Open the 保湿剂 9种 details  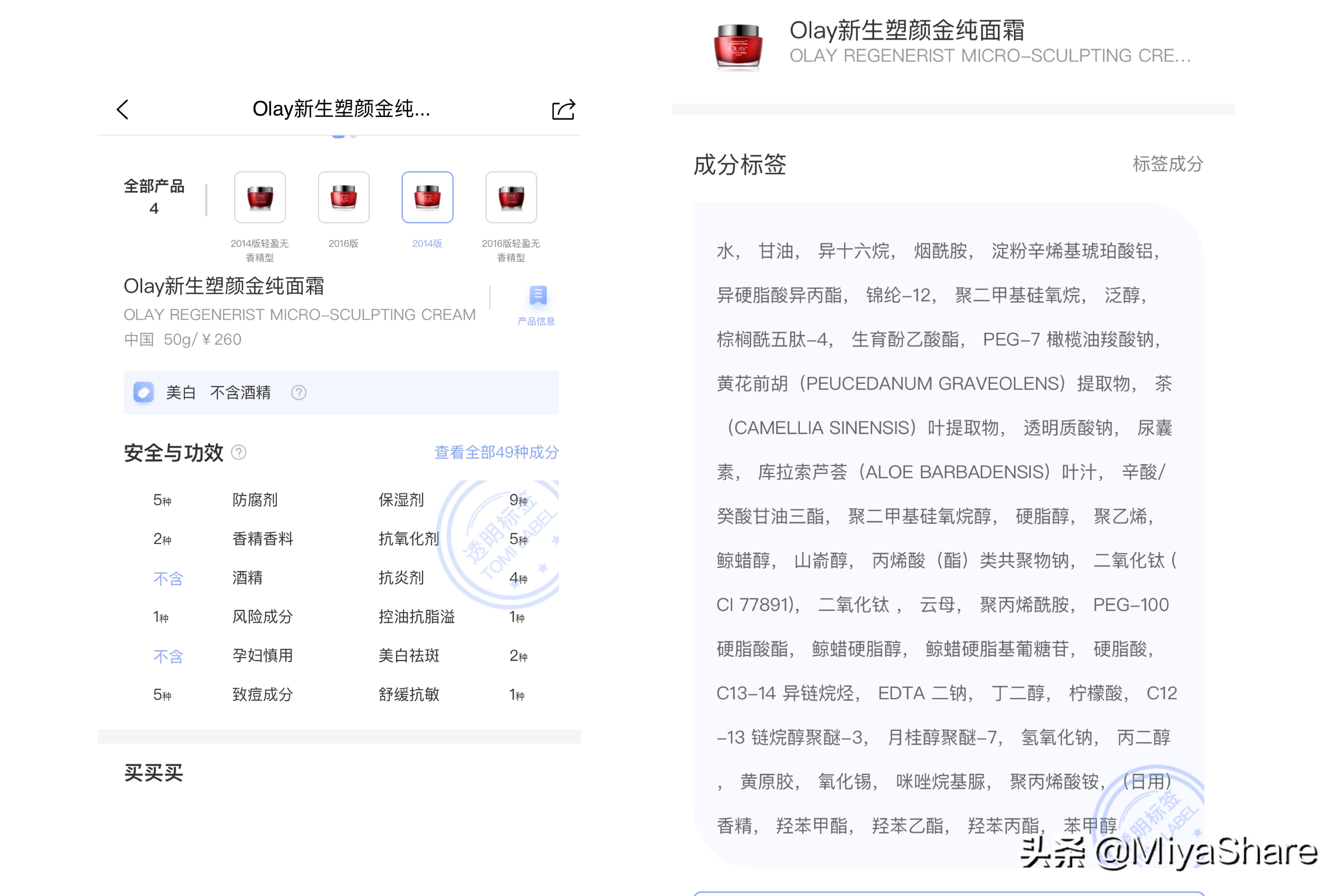(400, 500)
